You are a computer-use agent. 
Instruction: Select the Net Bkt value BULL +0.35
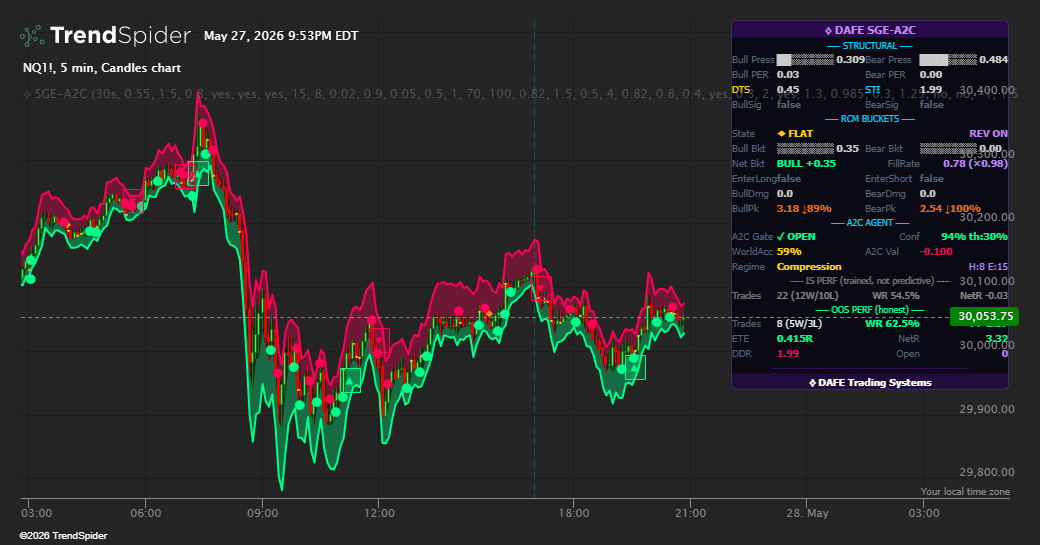pyautogui.click(x=807, y=163)
